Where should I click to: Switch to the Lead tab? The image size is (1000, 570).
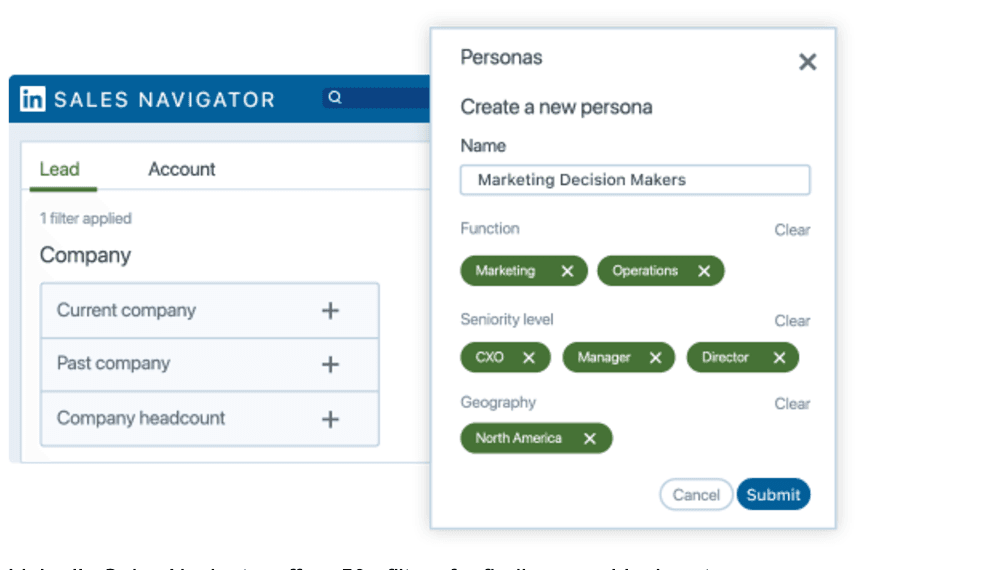(x=60, y=170)
